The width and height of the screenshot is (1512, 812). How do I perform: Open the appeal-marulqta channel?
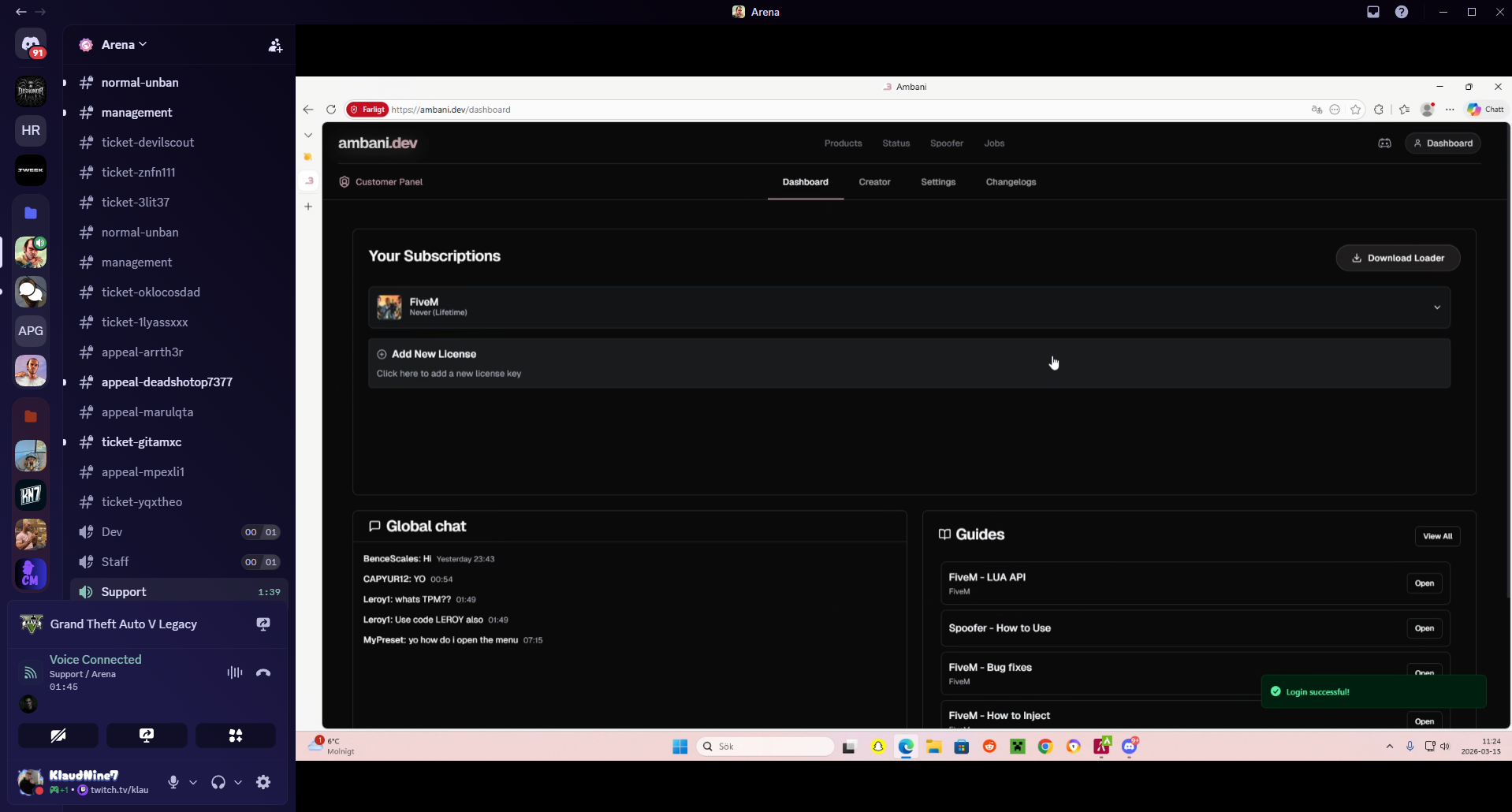179,412
